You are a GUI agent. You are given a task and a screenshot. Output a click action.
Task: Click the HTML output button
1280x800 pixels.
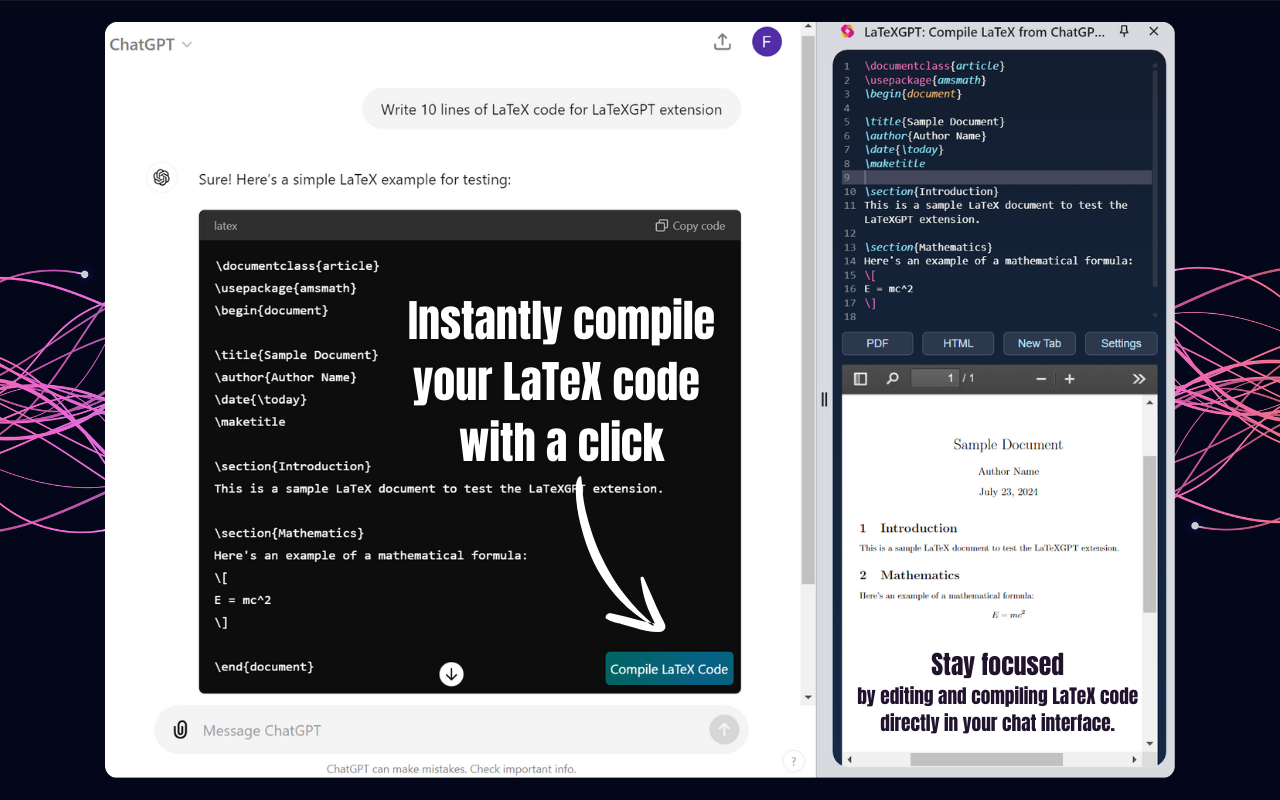click(958, 343)
